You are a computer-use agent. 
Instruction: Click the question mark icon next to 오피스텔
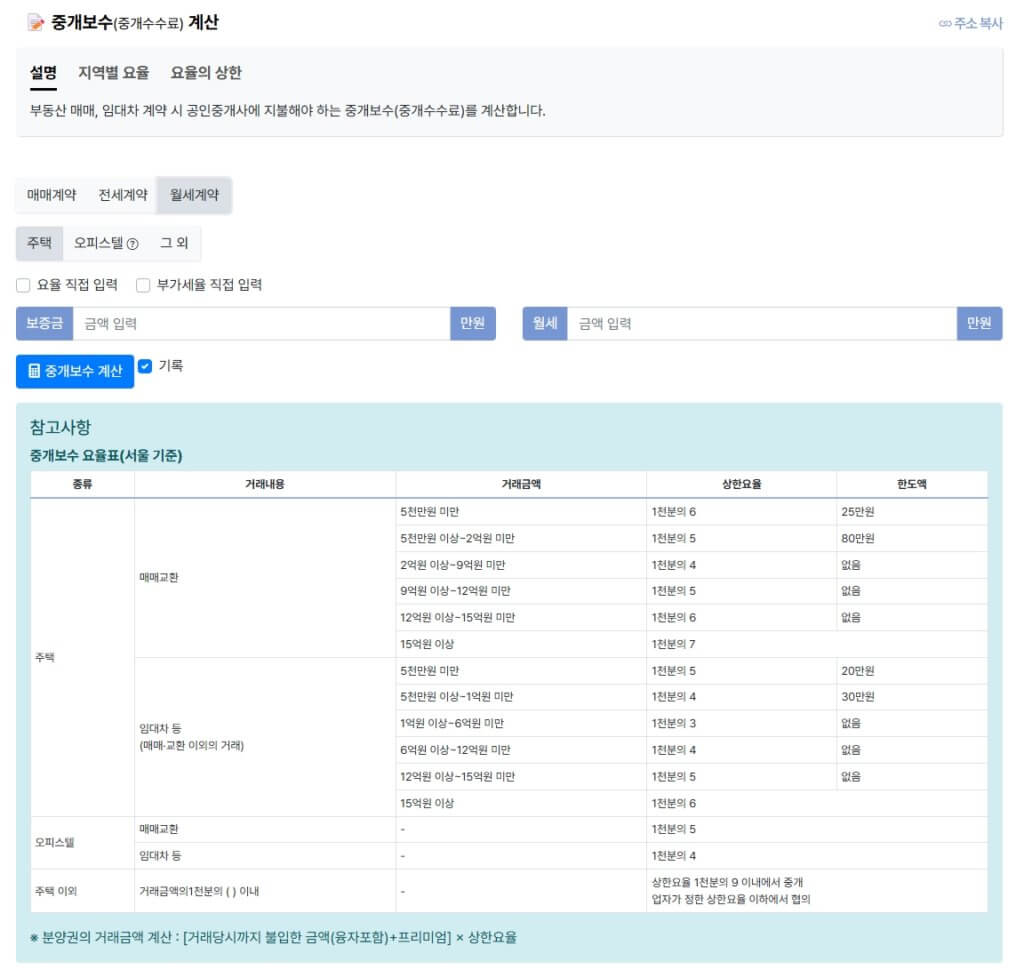point(133,244)
